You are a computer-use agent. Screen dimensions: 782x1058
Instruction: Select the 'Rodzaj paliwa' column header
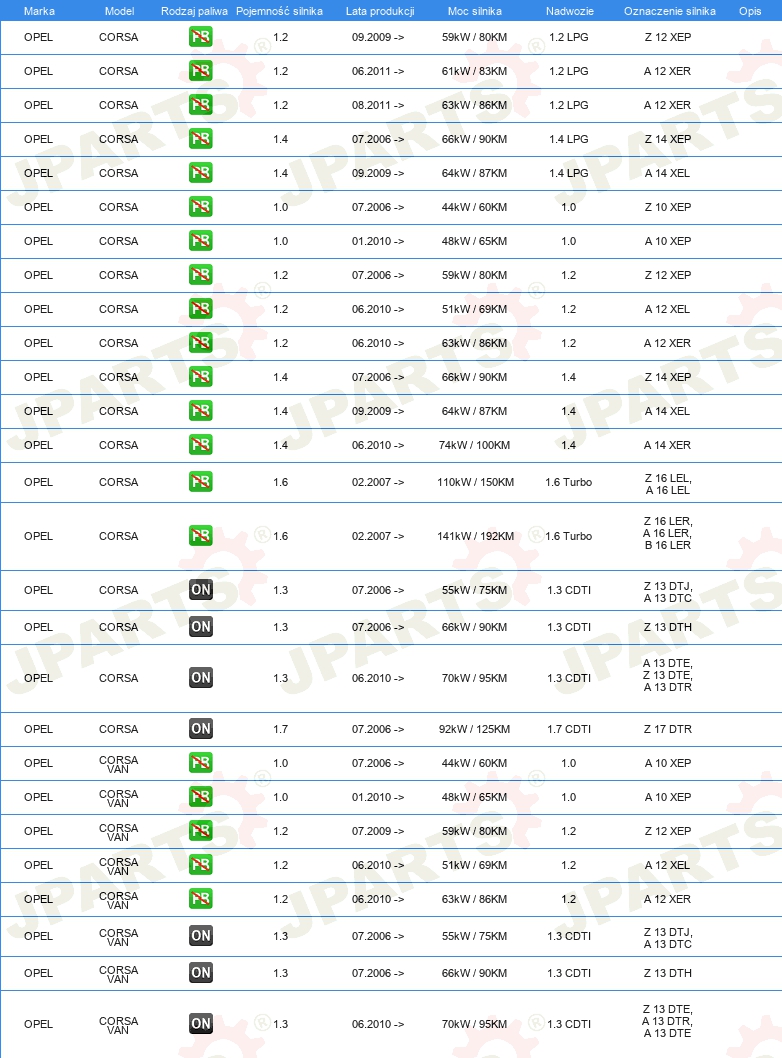point(194,11)
